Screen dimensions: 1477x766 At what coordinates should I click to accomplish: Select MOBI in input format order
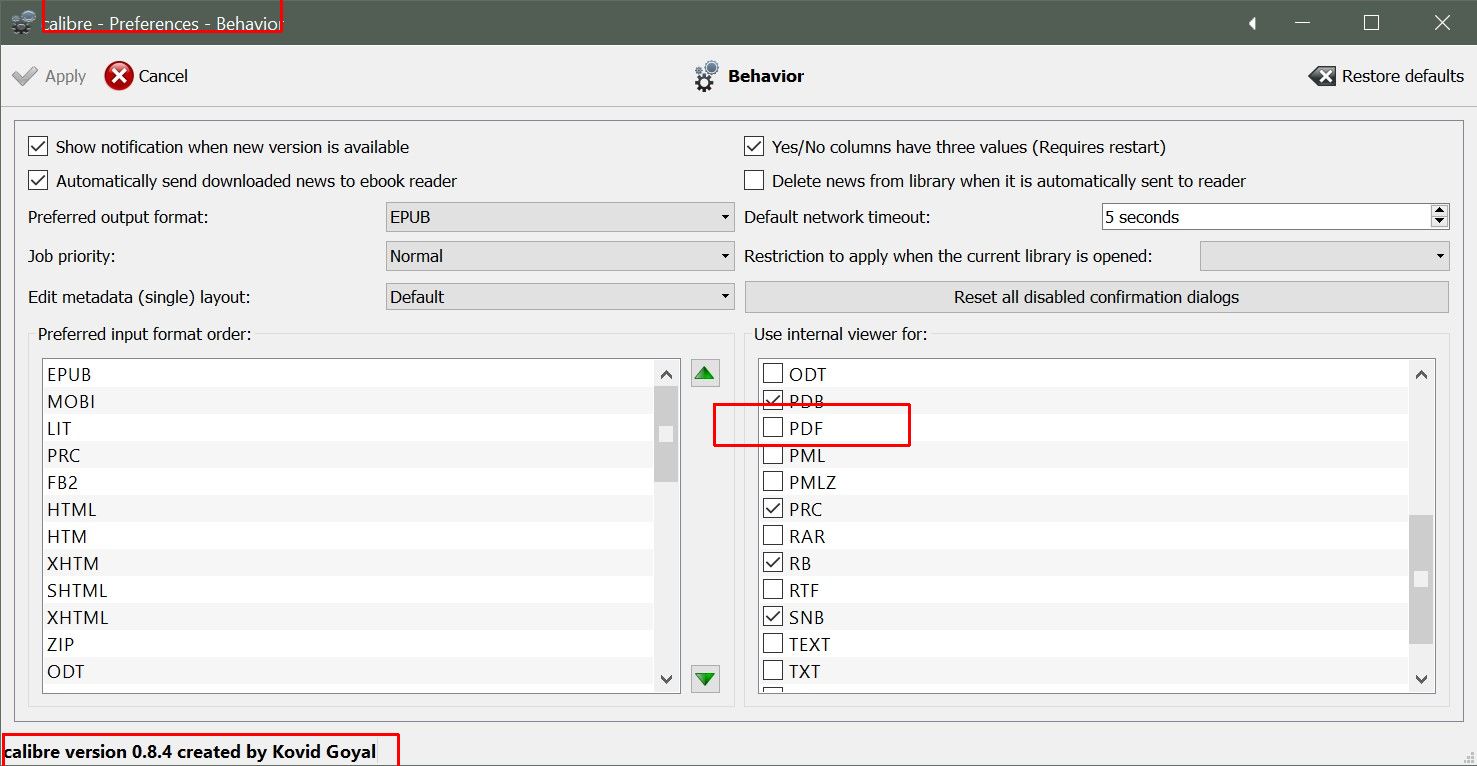[348, 401]
